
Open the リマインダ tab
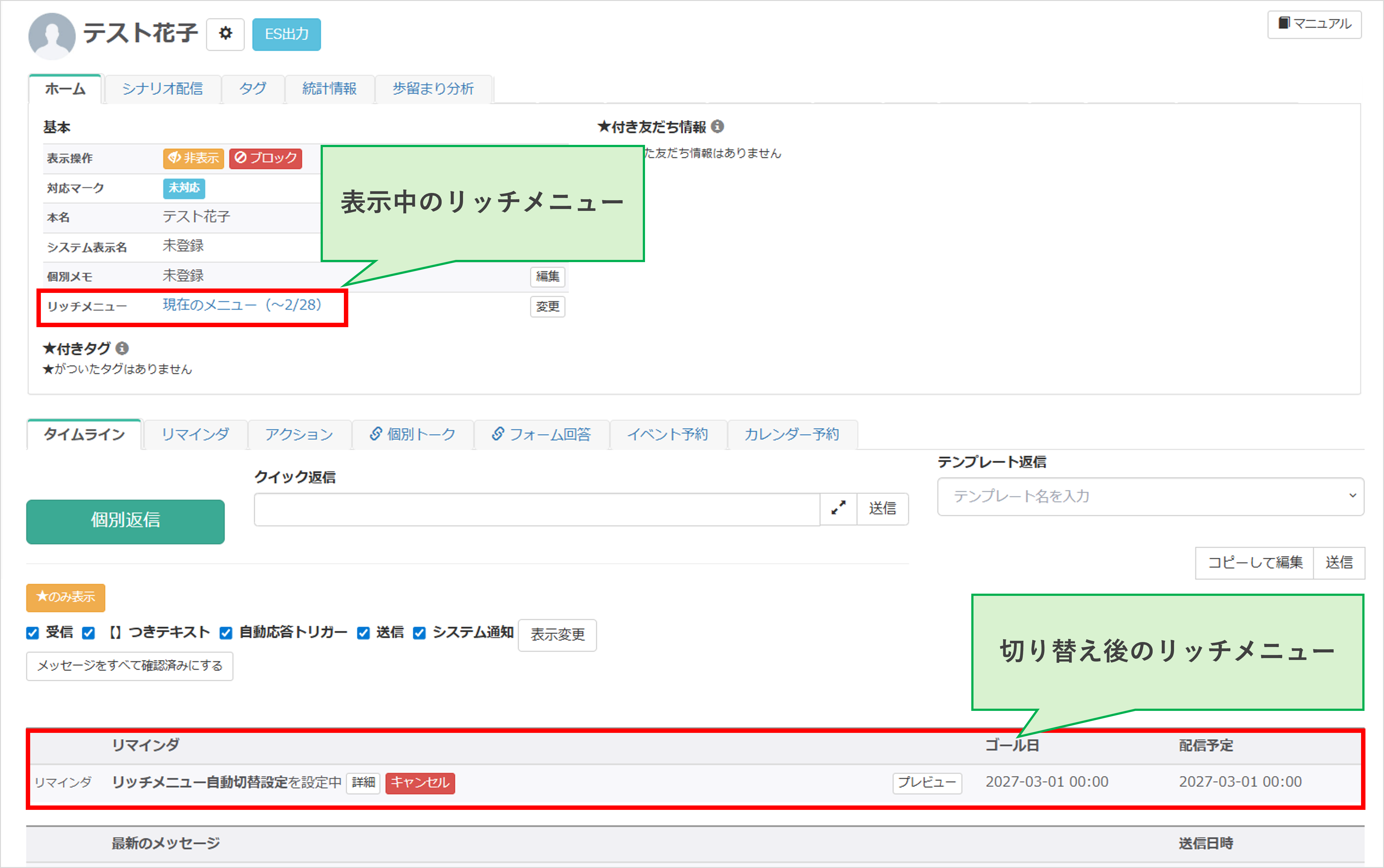[195, 434]
